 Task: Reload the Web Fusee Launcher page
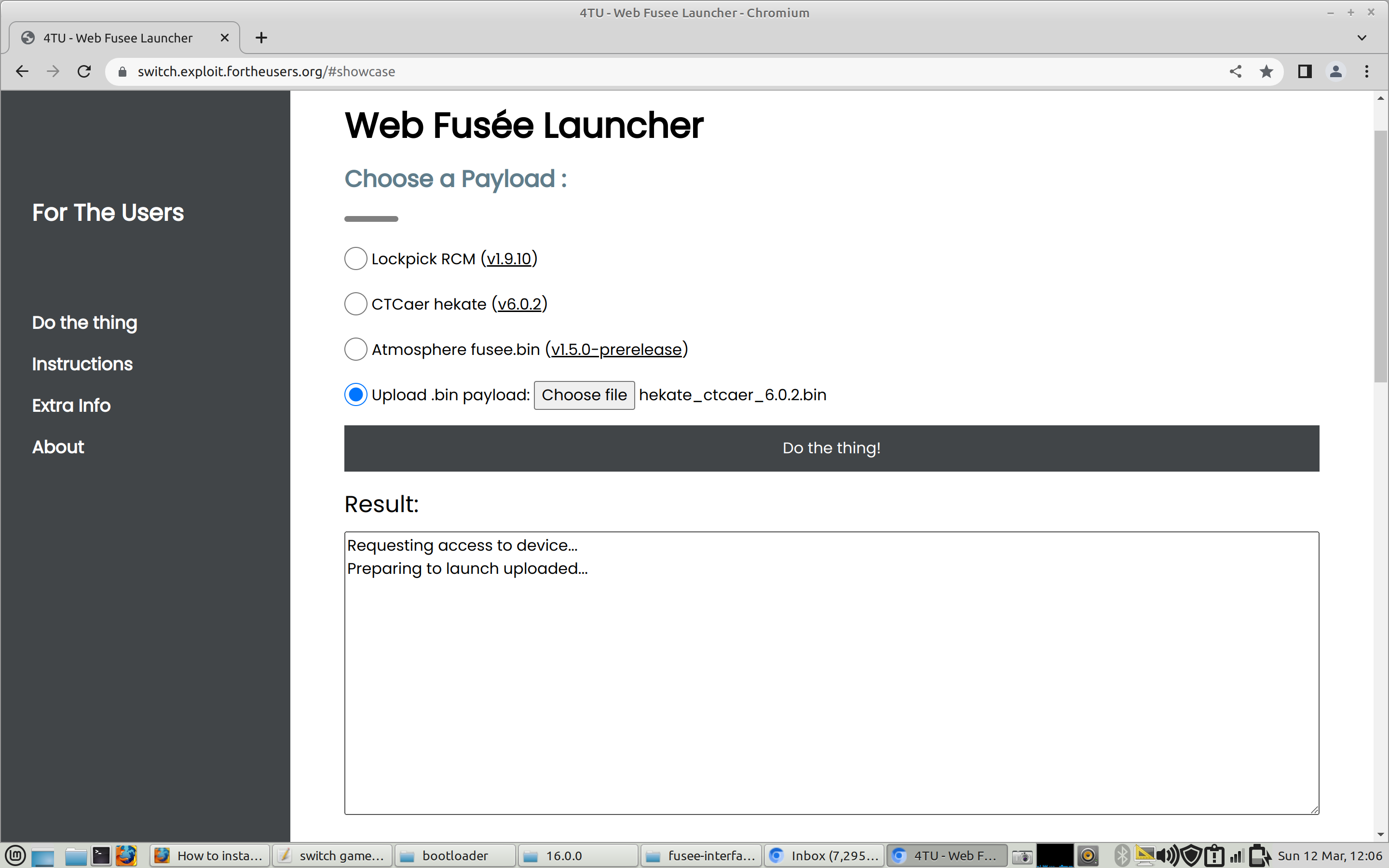point(84,71)
